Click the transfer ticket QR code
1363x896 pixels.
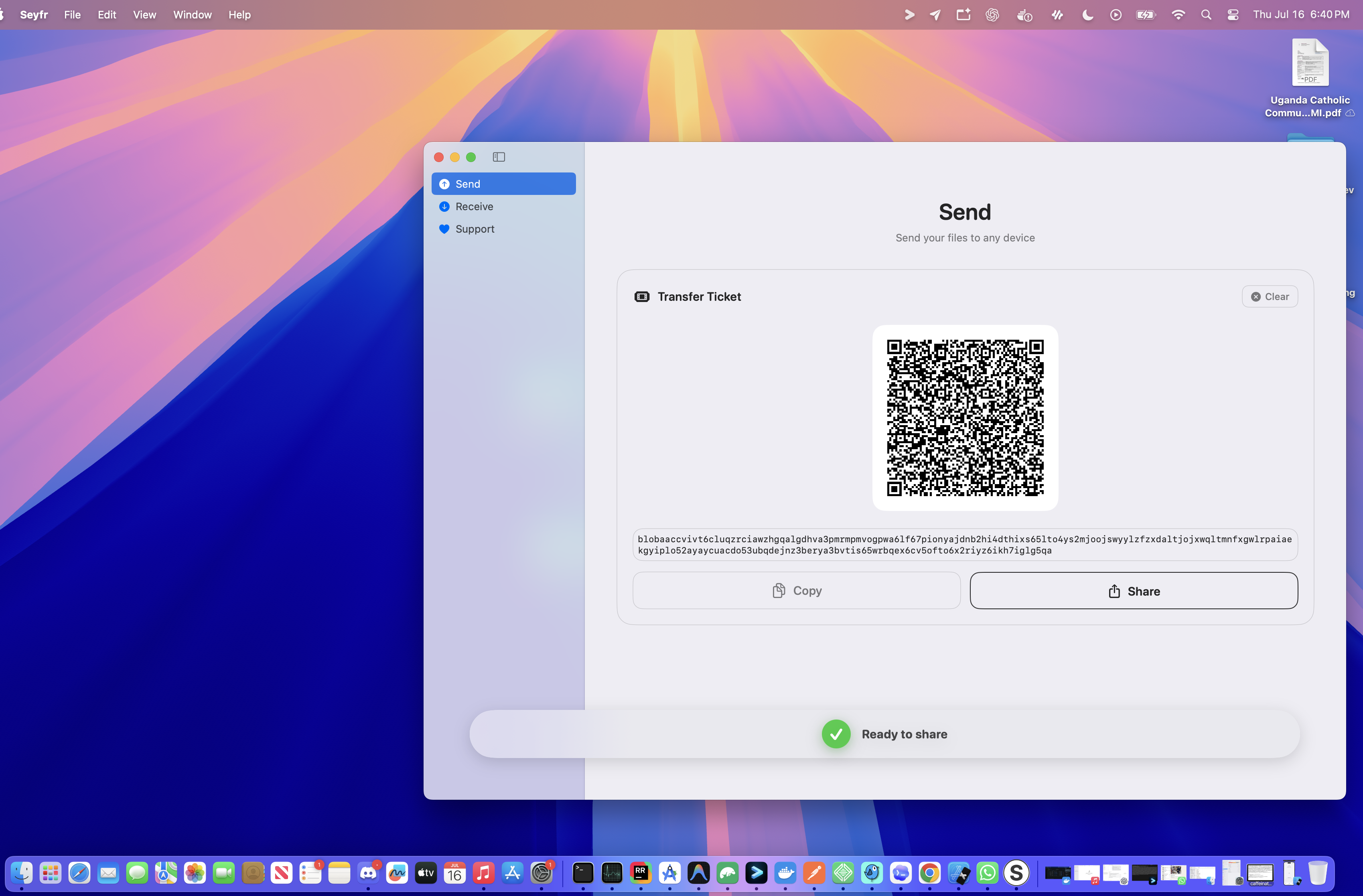pyautogui.click(x=965, y=418)
